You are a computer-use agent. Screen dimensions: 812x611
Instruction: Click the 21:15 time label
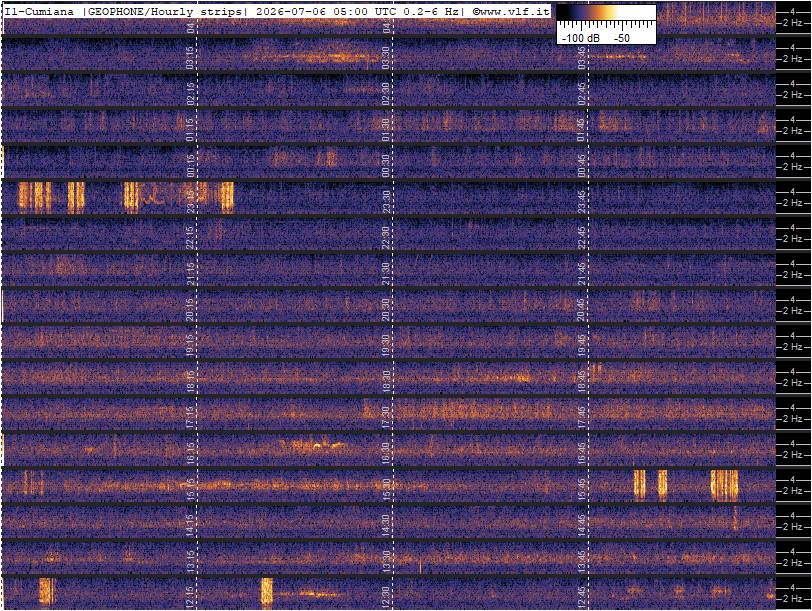coord(190,274)
